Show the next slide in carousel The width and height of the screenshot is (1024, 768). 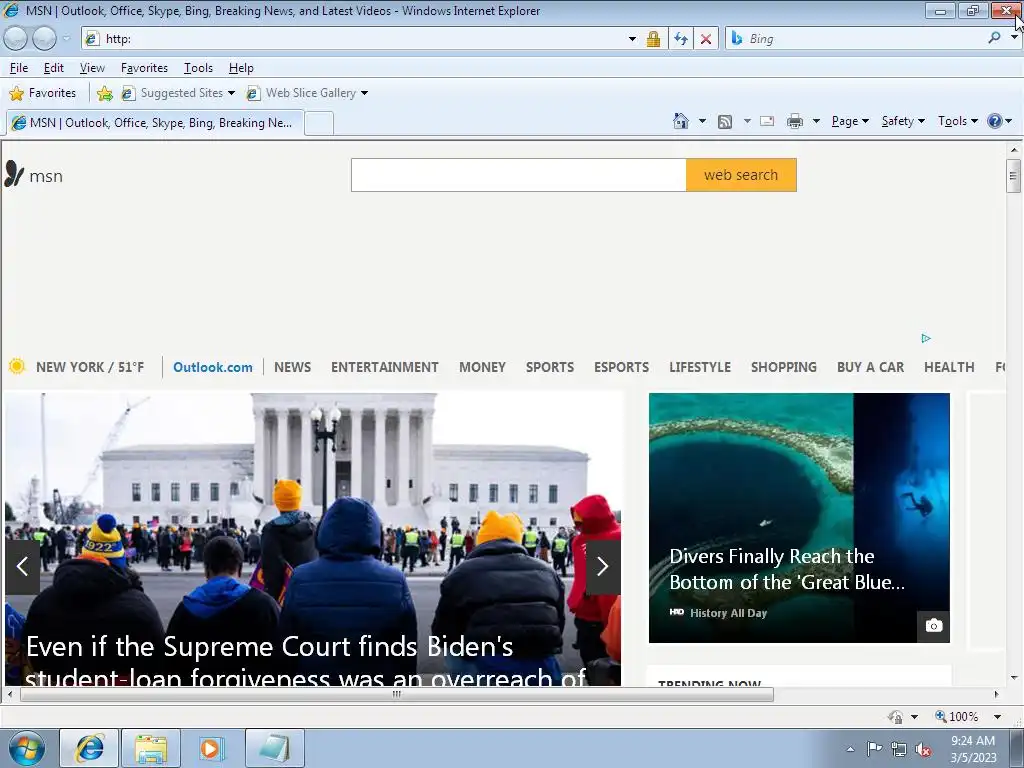point(603,566)
